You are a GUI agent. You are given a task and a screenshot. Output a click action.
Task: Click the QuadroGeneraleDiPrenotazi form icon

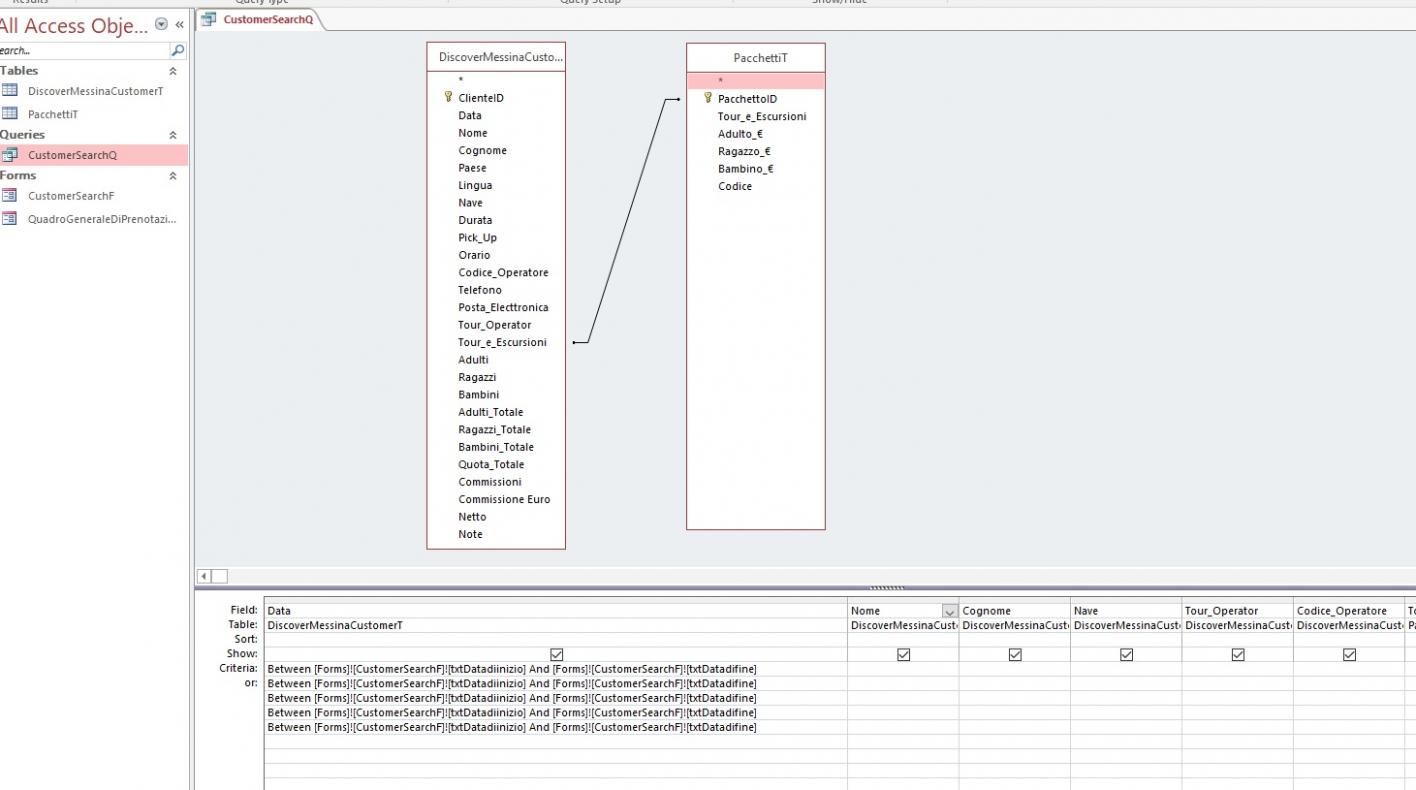[x=10, y=219]
